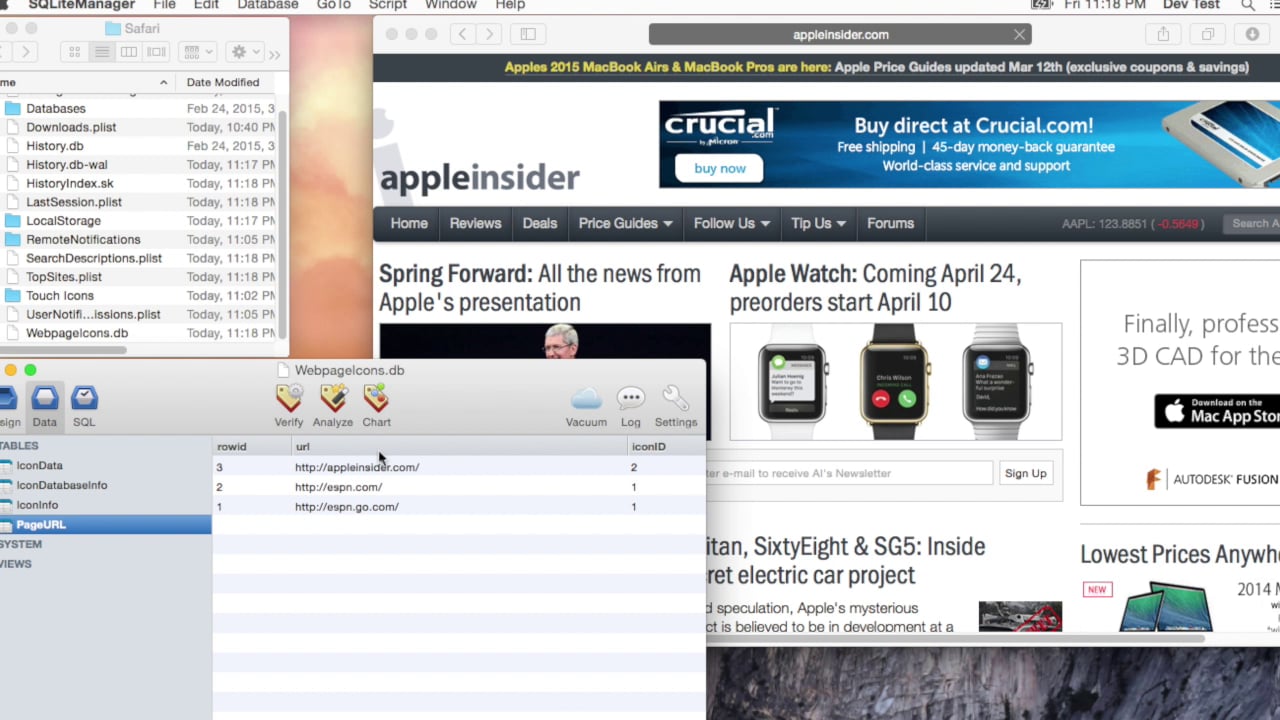Open the File menu
The image size is (1280, 720).
(165, 5)
